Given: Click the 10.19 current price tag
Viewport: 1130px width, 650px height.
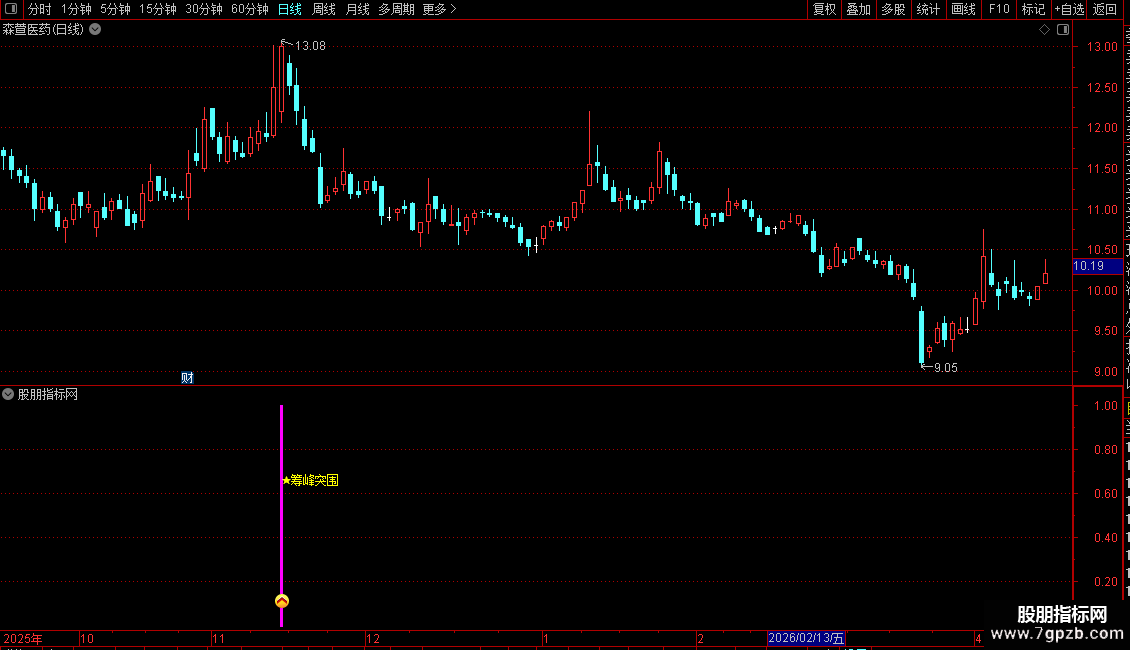Looking at the screenshot, I should click(x=1097, y=266).
